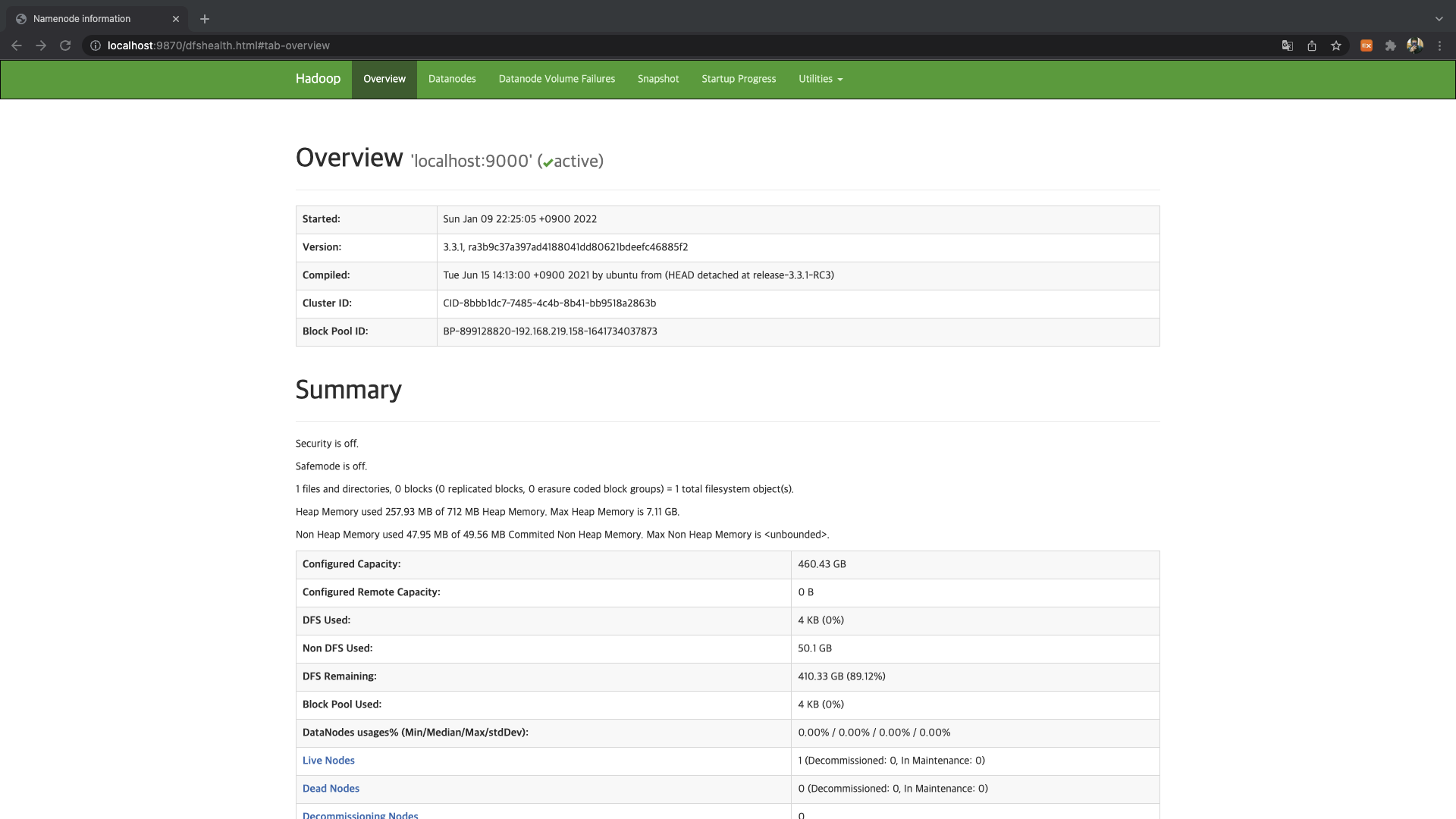Click the share page icon
This screenshot has height=819, width=1456.
pyautogui.click(x=1312, y=45)
